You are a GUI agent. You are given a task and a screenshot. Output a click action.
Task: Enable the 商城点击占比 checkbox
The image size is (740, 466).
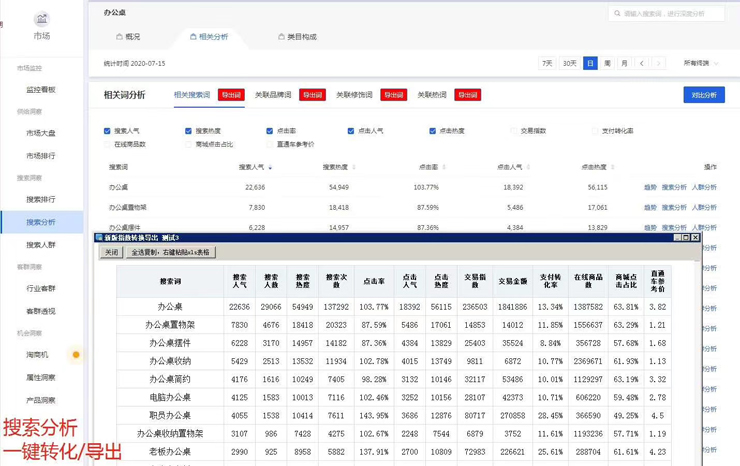[x=188, y=144]
